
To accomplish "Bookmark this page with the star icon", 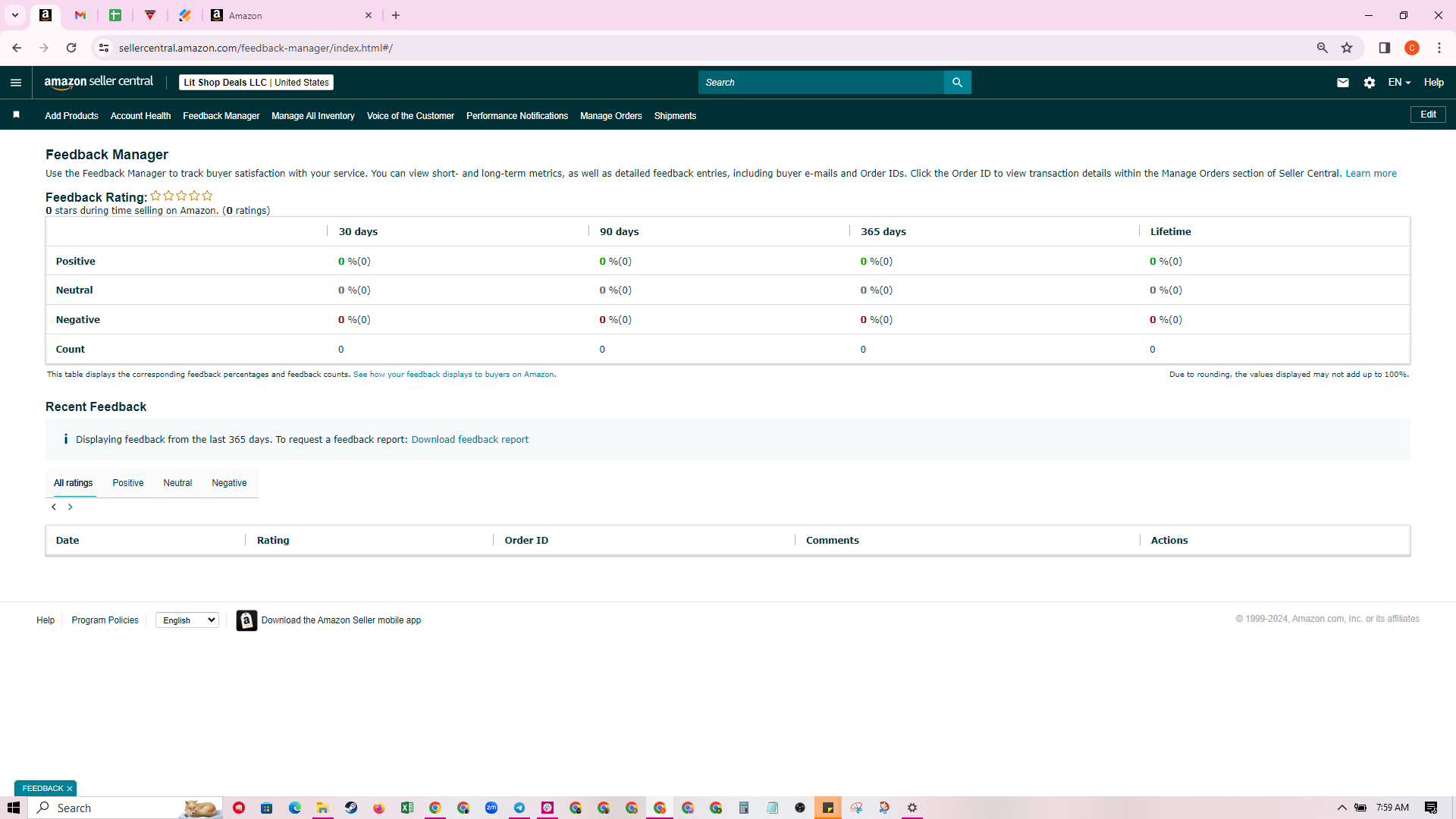I will click(1347, 48).
